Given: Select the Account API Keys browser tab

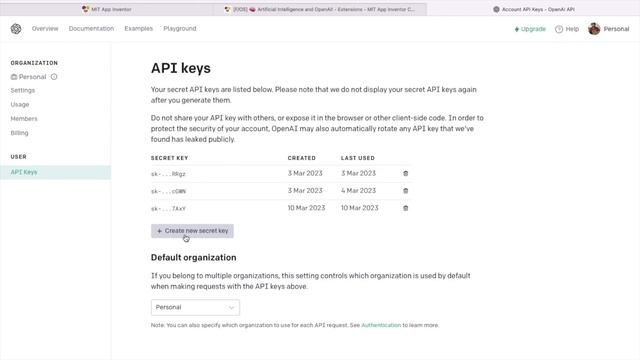Looking at the screenshot, I should [534, 9].
